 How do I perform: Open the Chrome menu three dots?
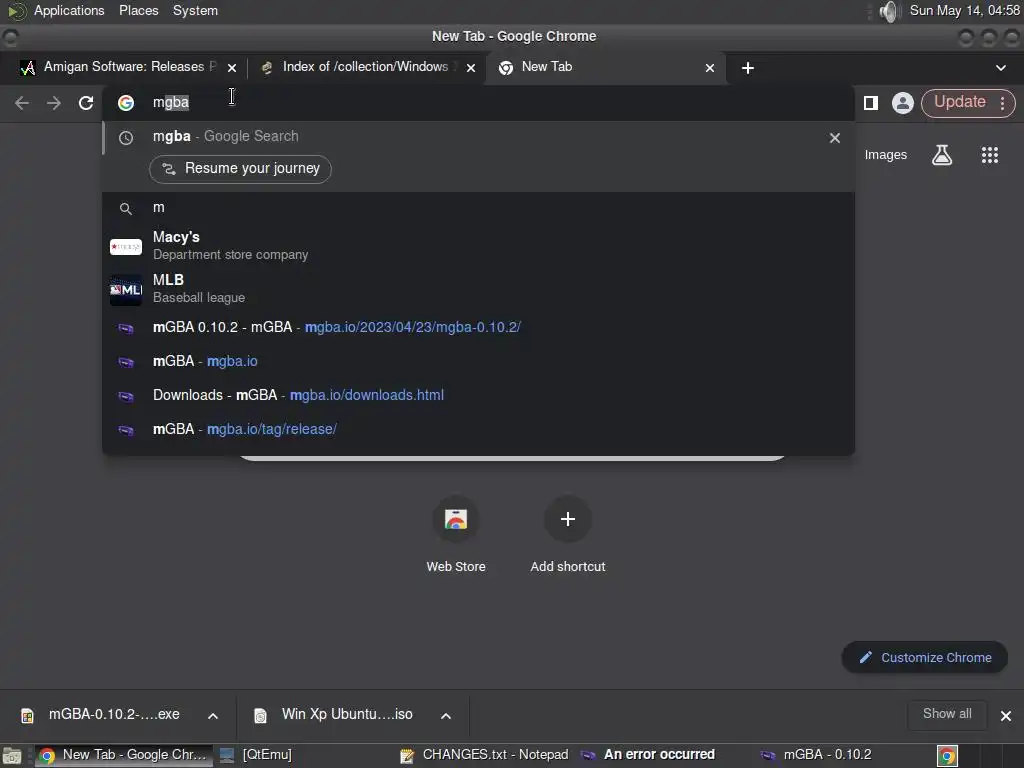coord(1002,103)
